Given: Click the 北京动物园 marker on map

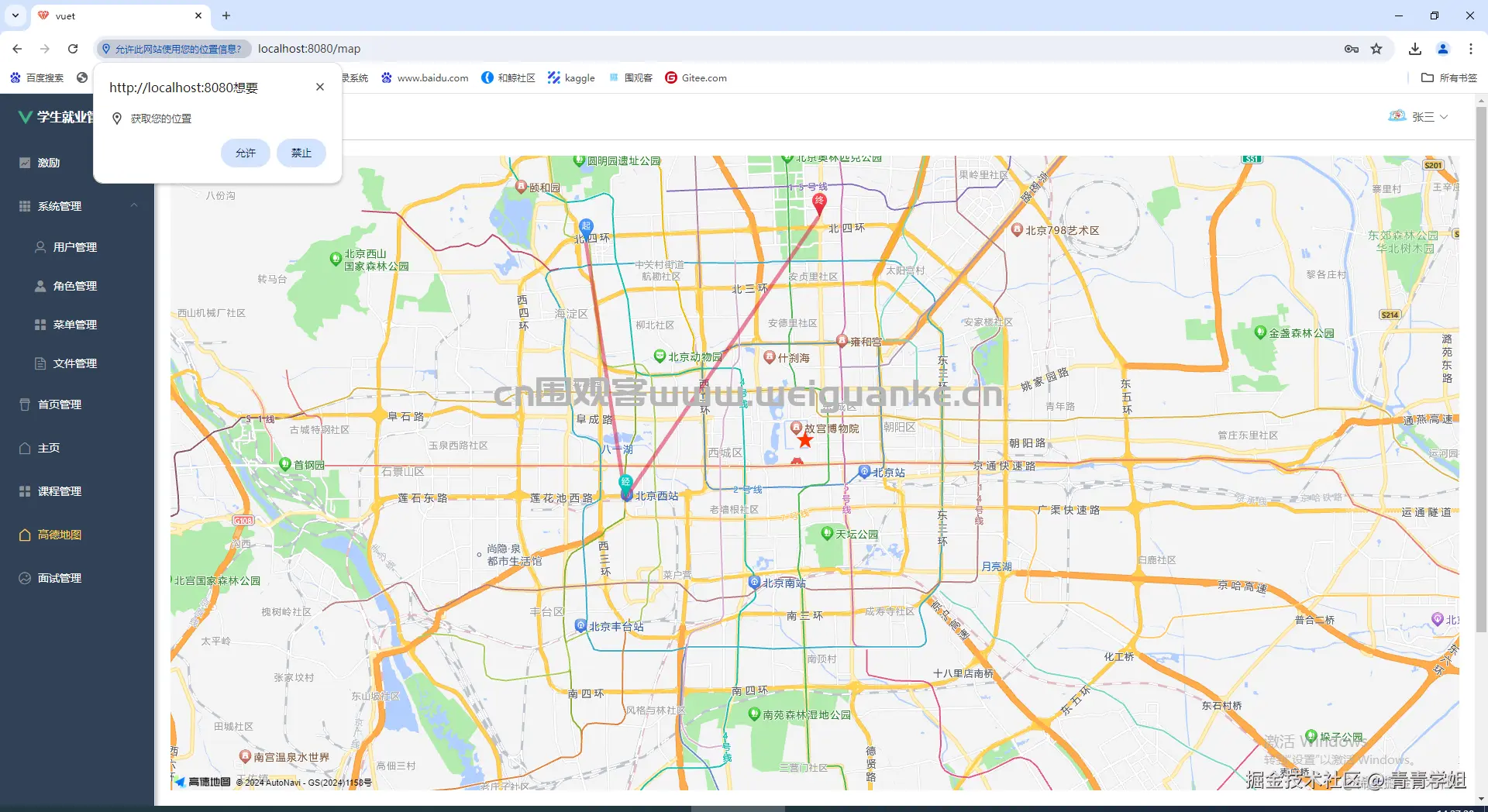Looking at the screenshot, I should [x=660, y=356].
